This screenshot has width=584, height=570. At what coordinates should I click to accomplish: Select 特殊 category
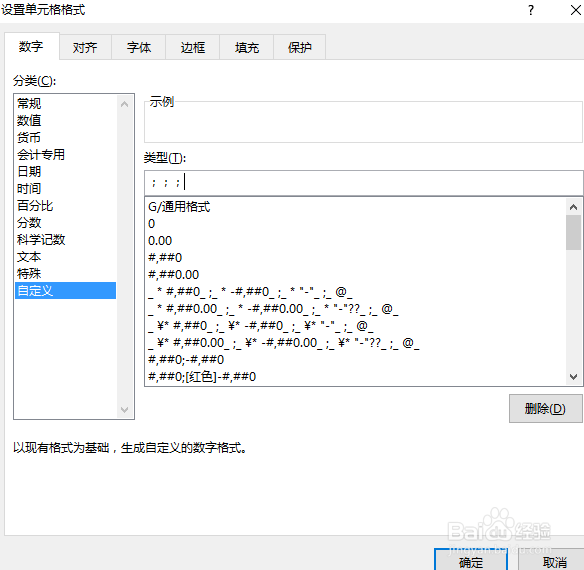[x=66, y=273]
